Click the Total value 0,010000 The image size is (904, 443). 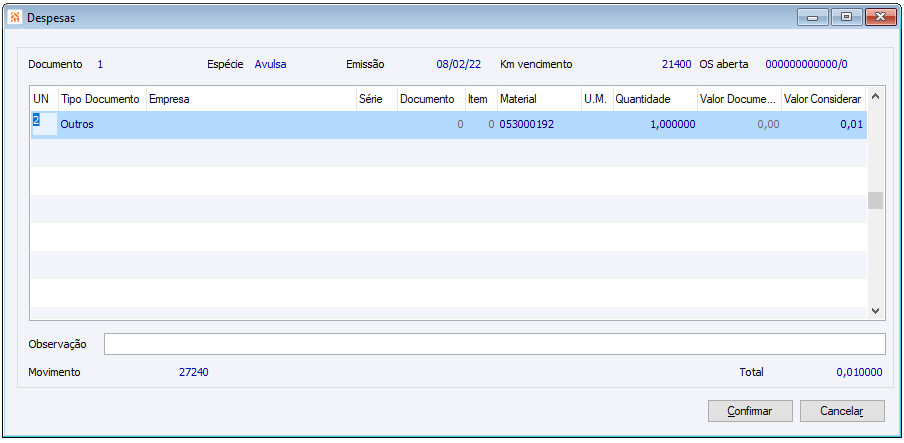pos(859,373)
